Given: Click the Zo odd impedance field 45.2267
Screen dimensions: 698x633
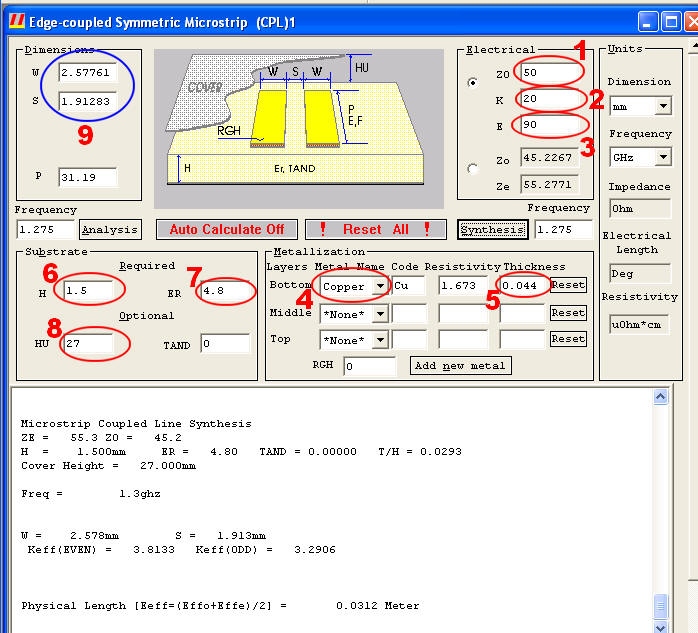Looking at the screenshot, I should [549, 158].
